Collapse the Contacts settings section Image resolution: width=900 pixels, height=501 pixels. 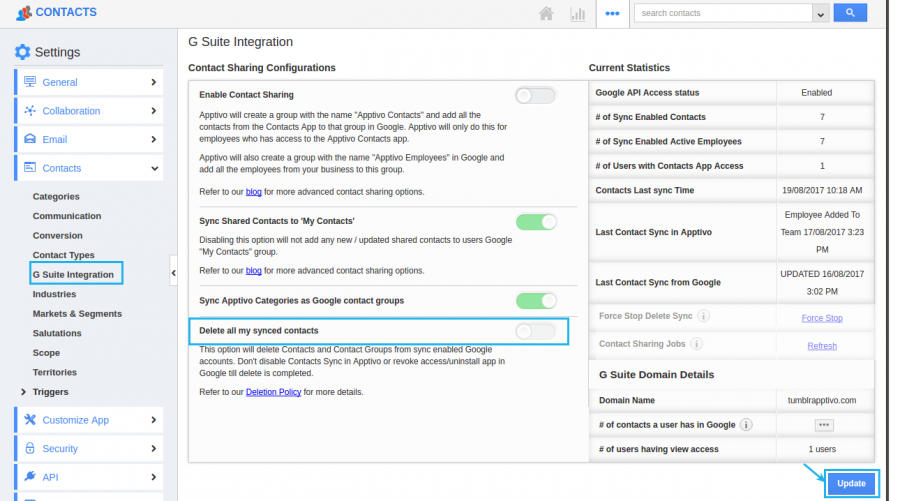154,168
